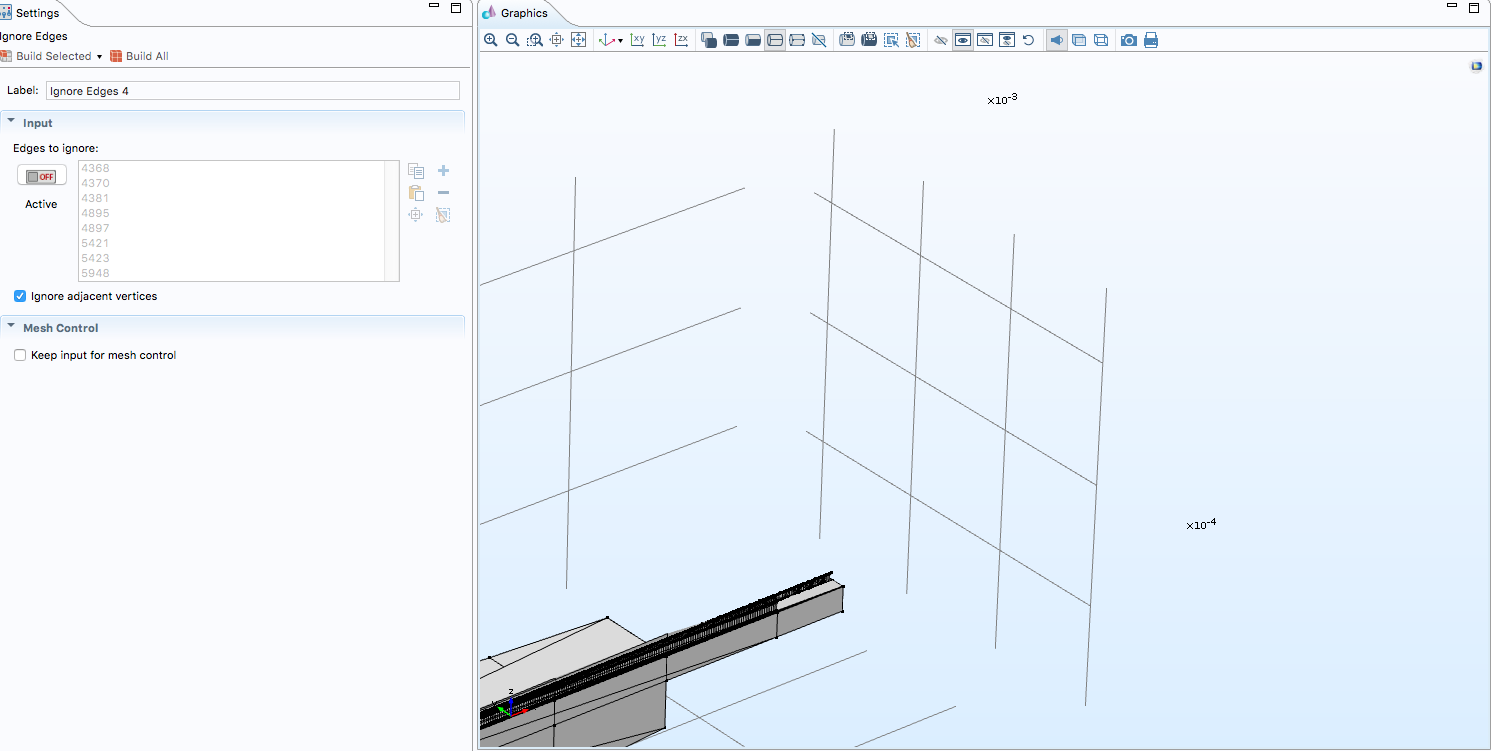Image resolution: width=1491 pixels, height=751 pixels.
Task: Click the Zoom In magnifier icon
Action: [x=490, y=40]
